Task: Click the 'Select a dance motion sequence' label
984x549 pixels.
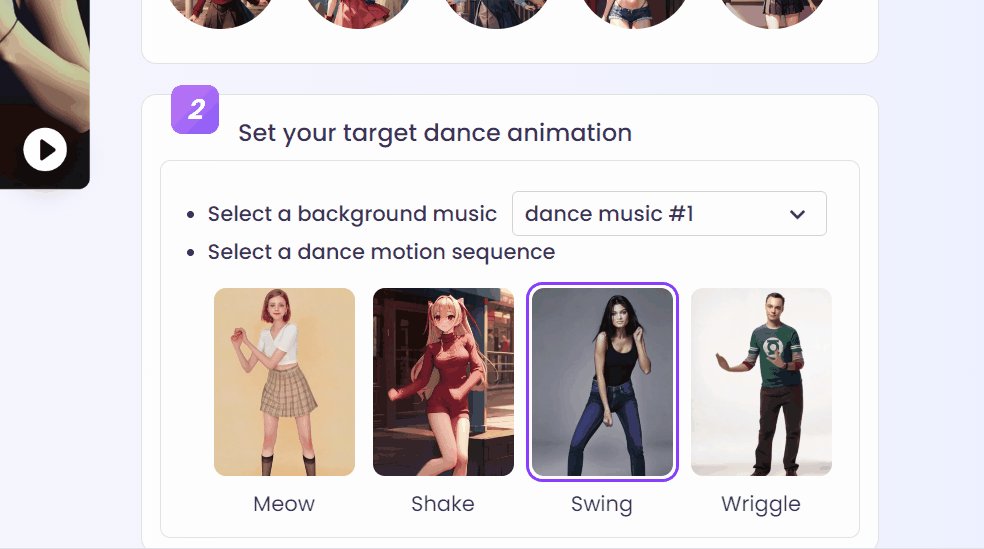Action: point(381,252)
